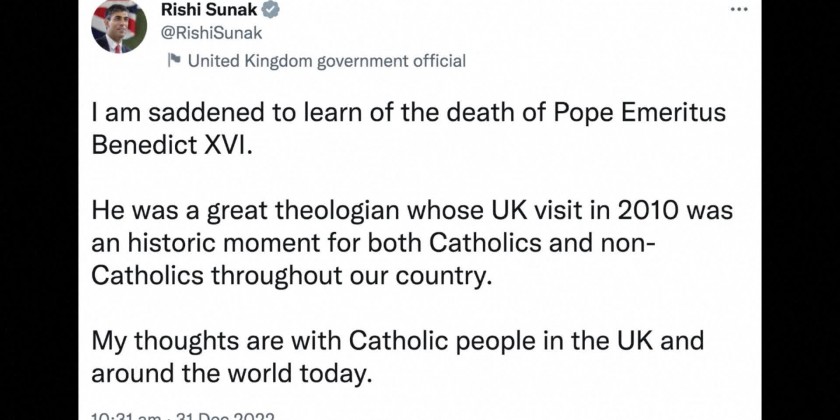Click the line 'My thoughts are with Catholic'
The image size is (840, 420).
397,341
